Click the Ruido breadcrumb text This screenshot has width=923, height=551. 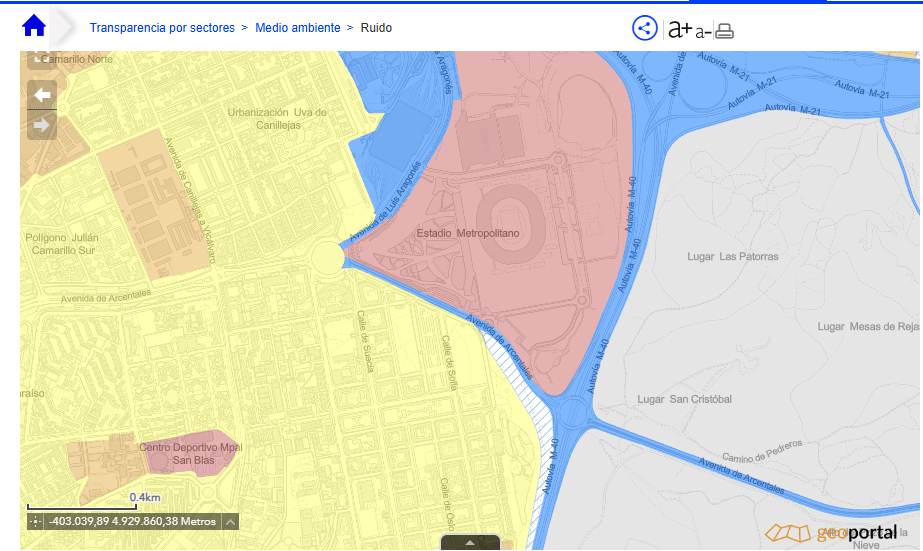point(376,28)
